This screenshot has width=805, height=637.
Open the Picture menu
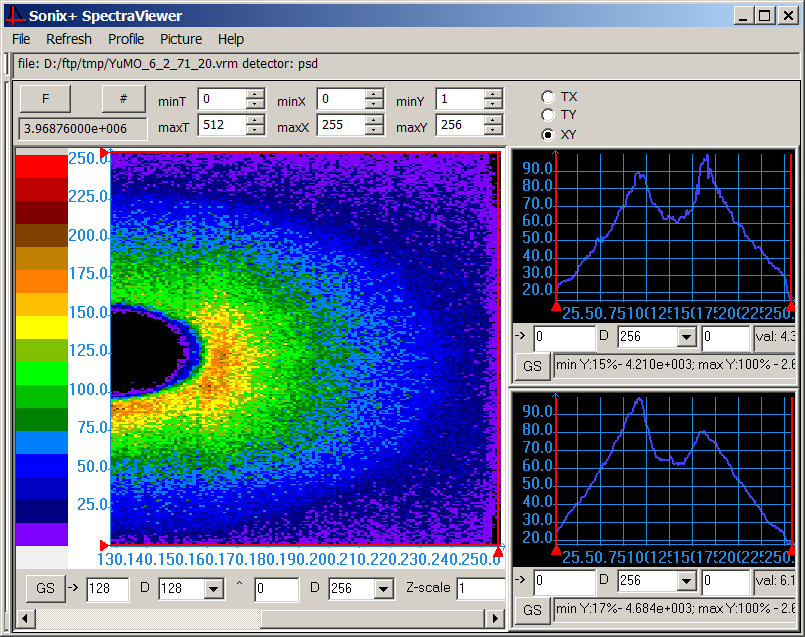pyautogui.click(x=181, y=39)
